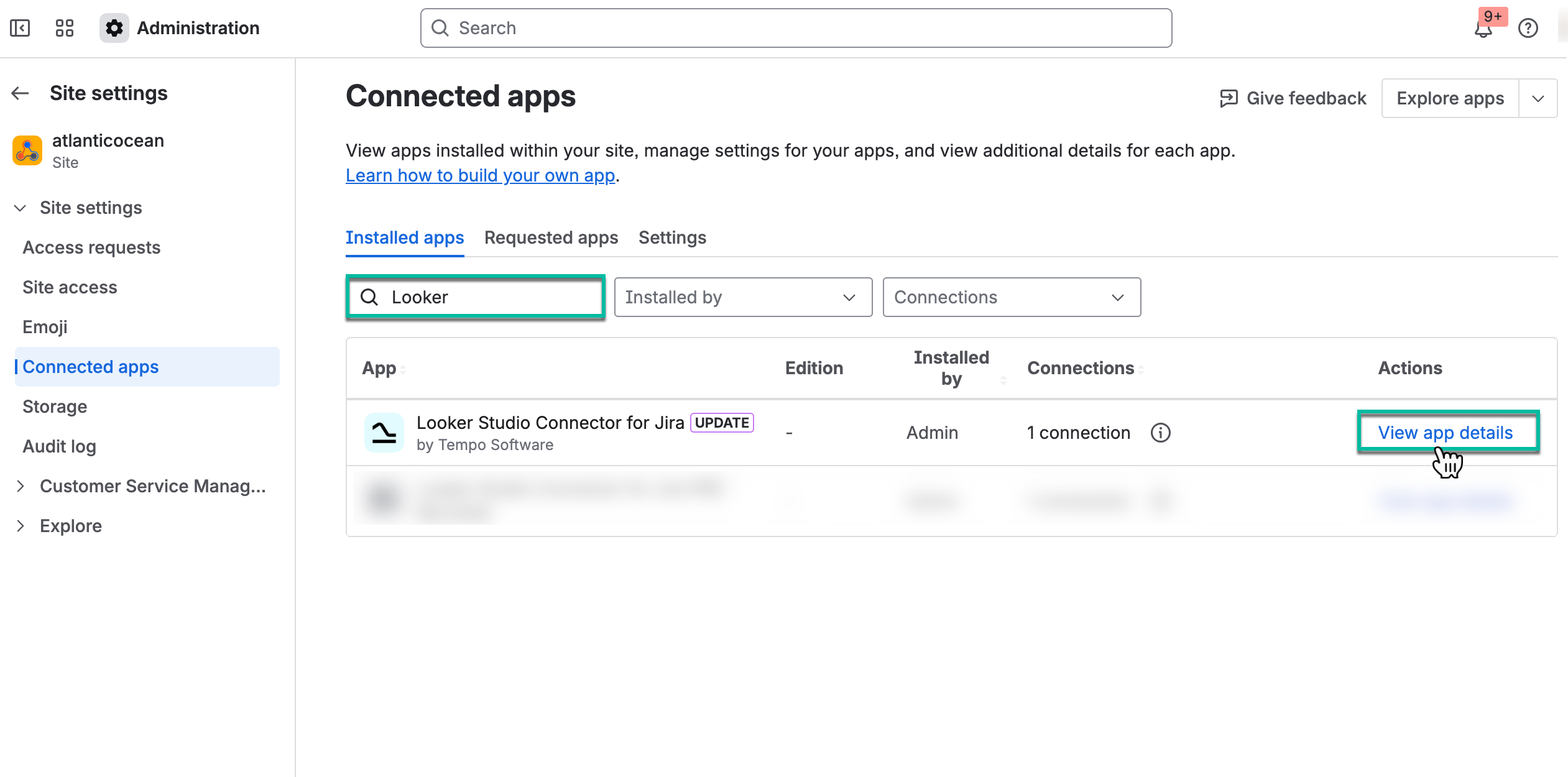This screenshot has height=777, width=1568.
Task: Click inside the Looker search field
Action: pos(476,297)
